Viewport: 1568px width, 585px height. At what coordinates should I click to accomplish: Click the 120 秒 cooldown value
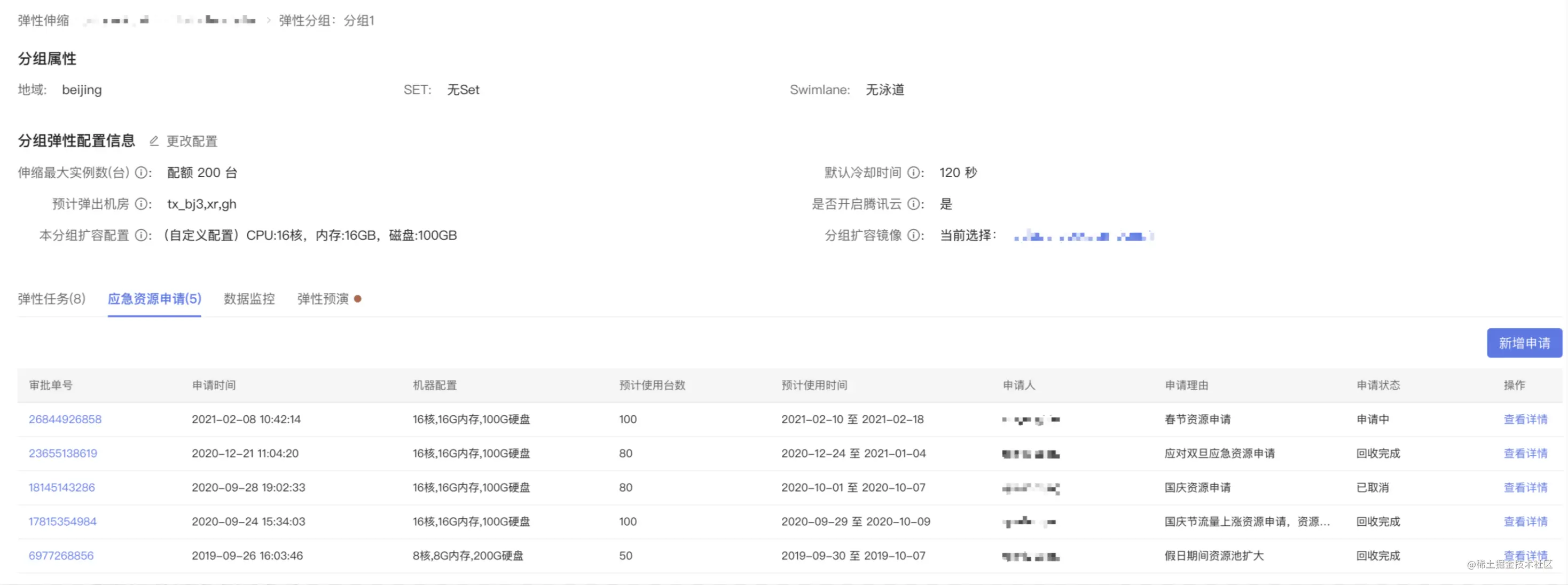(958, 173)
